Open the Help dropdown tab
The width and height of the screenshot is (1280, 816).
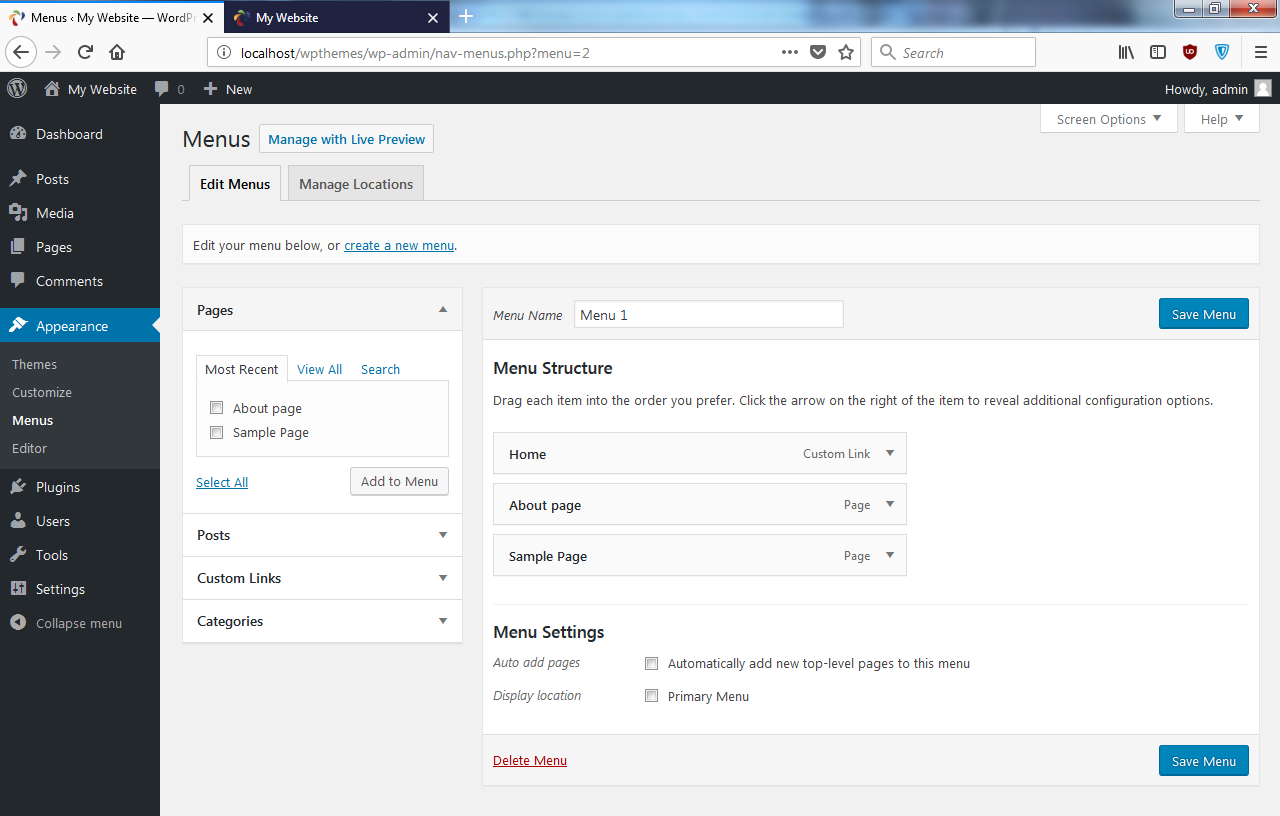pos(1221,119)
